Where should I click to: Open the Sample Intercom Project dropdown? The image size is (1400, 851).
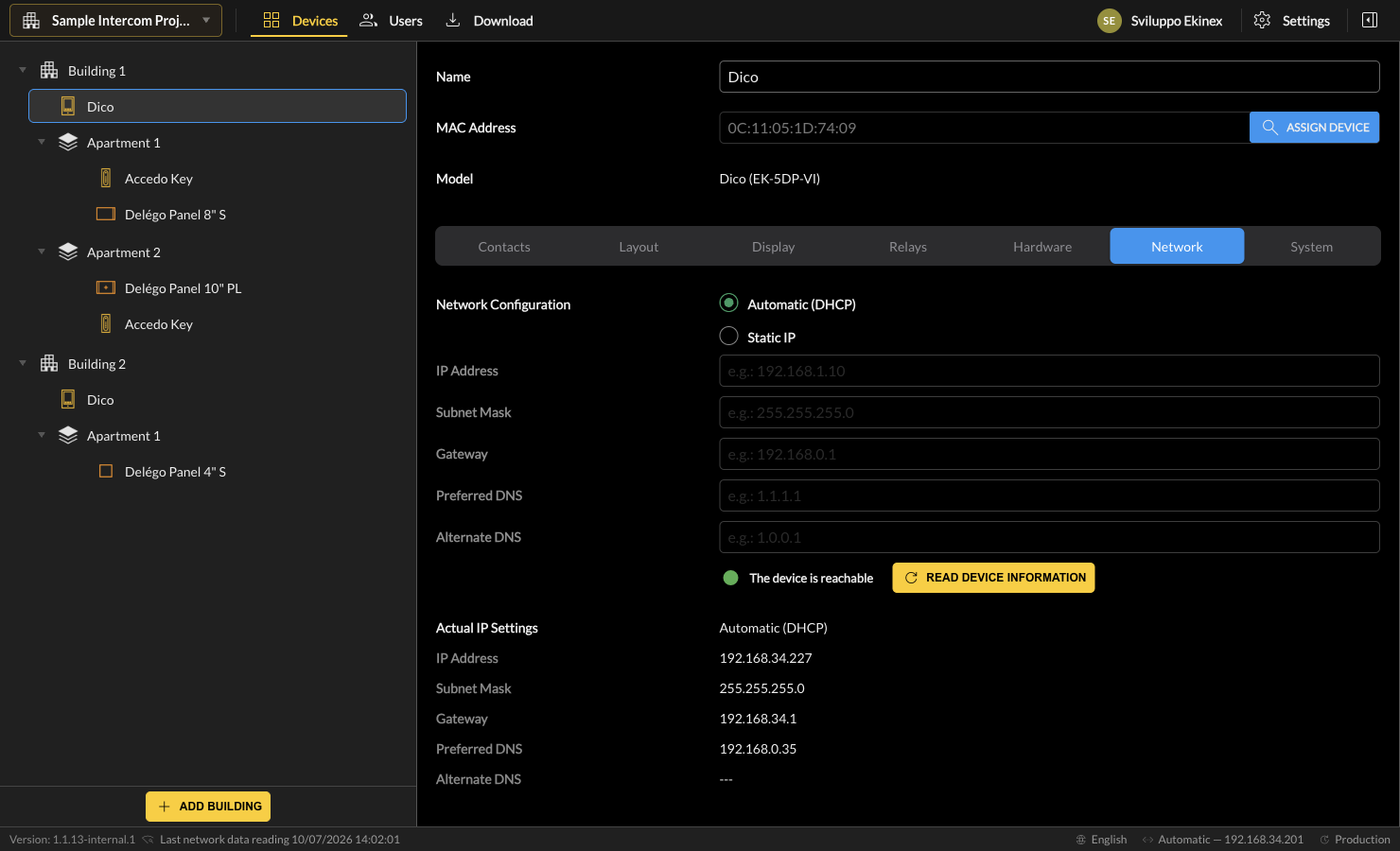pyautogui.click(x=115, y=20)
